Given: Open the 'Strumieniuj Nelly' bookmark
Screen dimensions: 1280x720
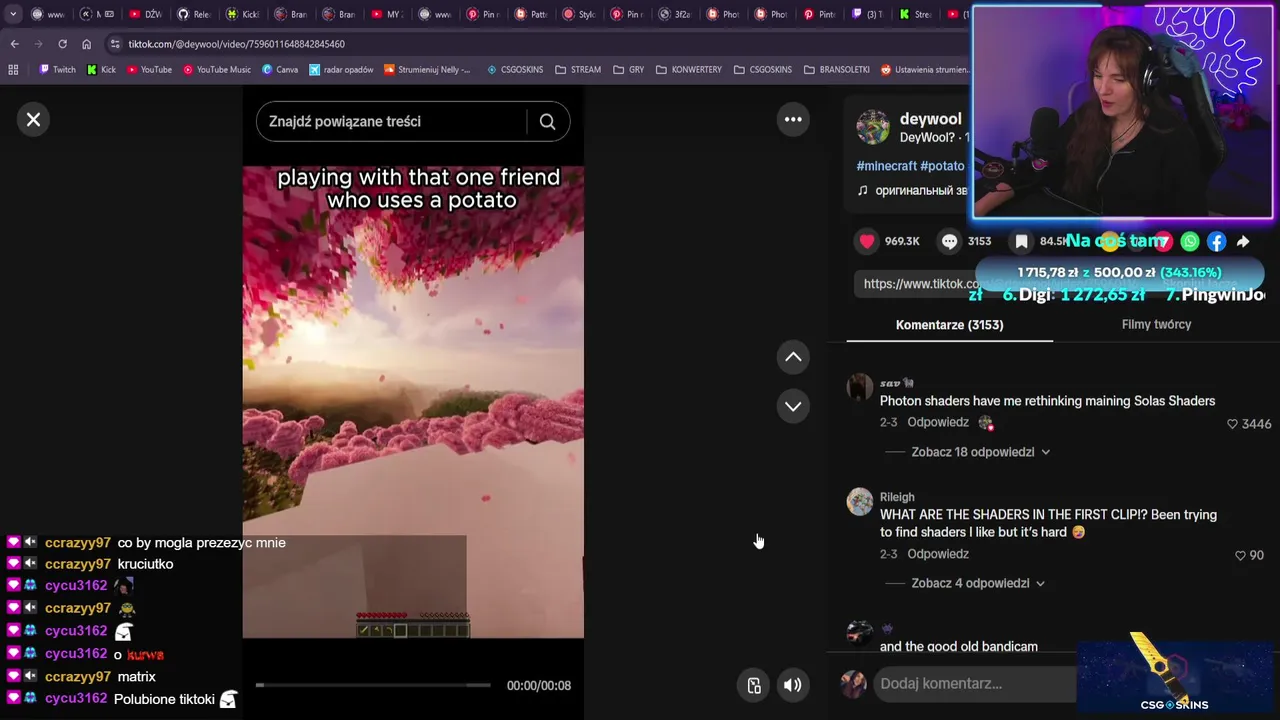Looking at the screenshot, I should point(426,70).
